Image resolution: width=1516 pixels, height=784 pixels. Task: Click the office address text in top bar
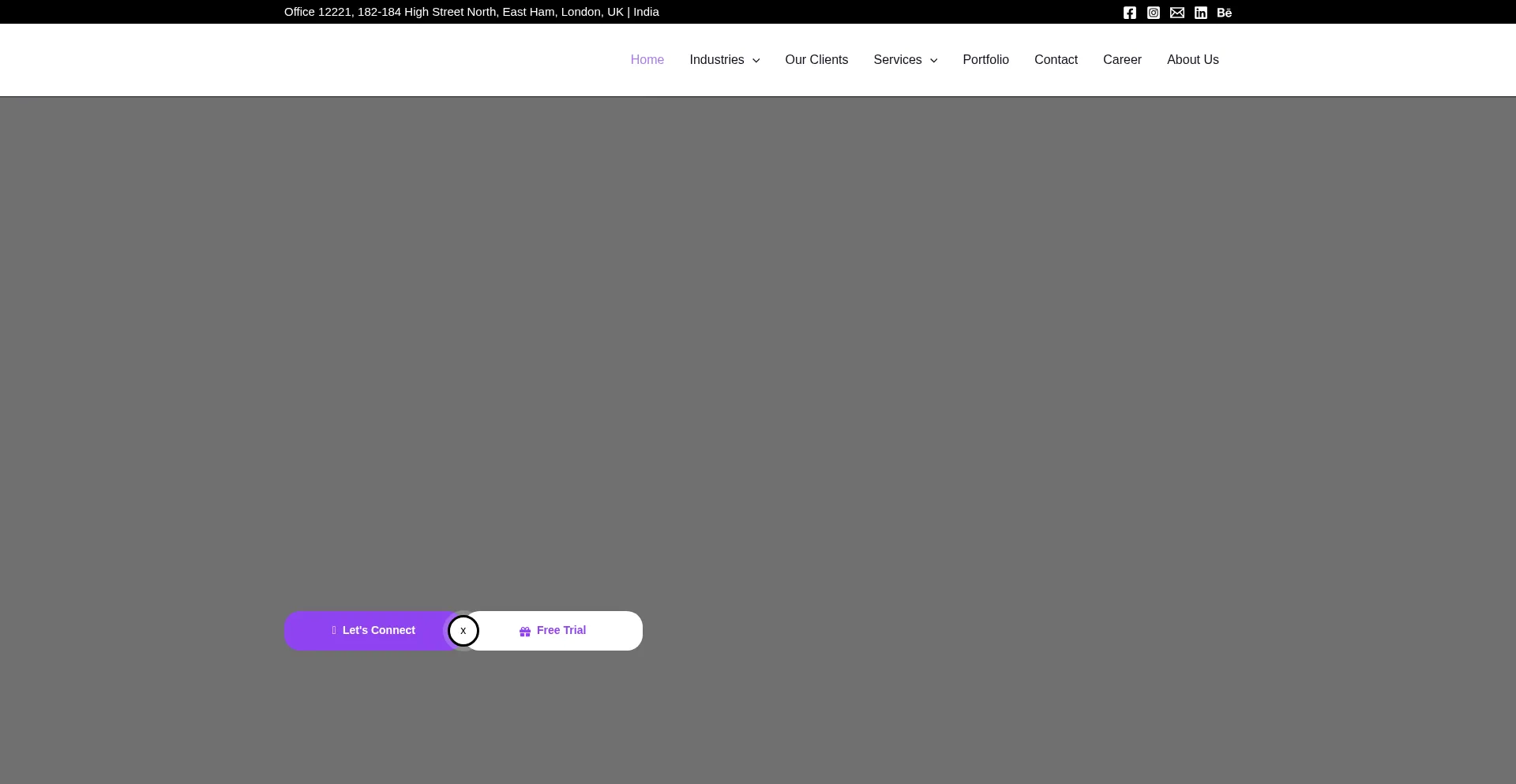click(471, 12)
